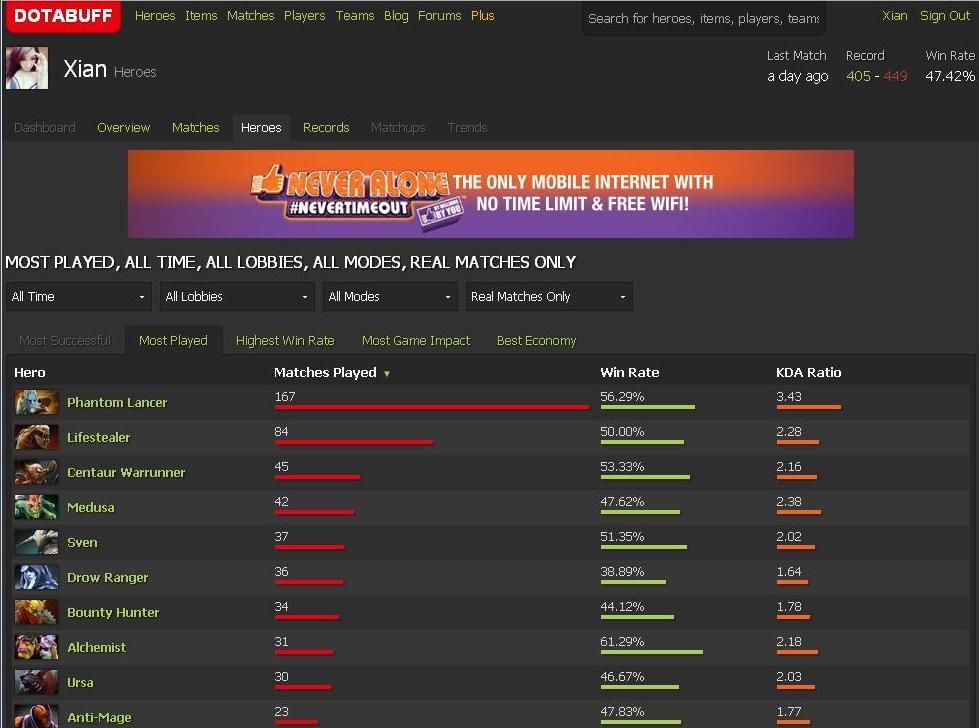This screenshot has height=728, width=979.
Task: Click the Alchemist hero icon
Action: click(36, 648)
